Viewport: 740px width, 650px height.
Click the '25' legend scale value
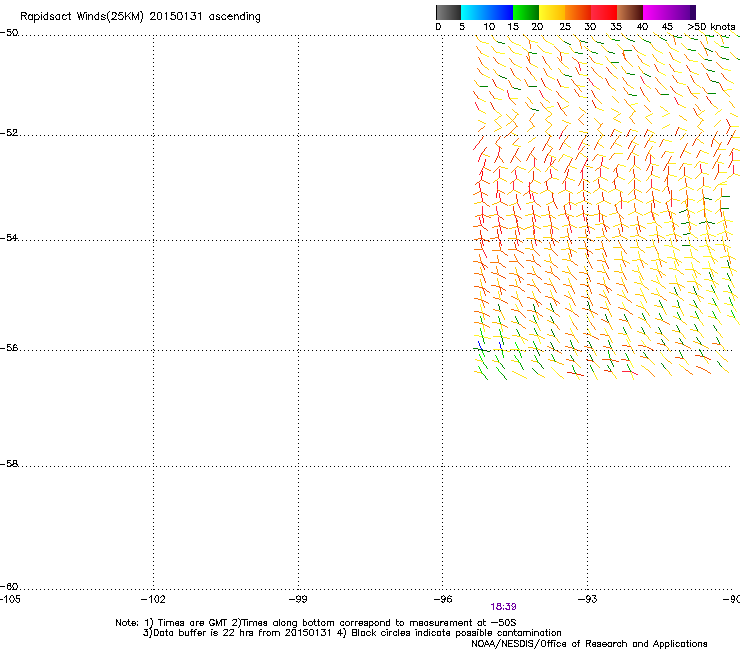tap(565, 27)
